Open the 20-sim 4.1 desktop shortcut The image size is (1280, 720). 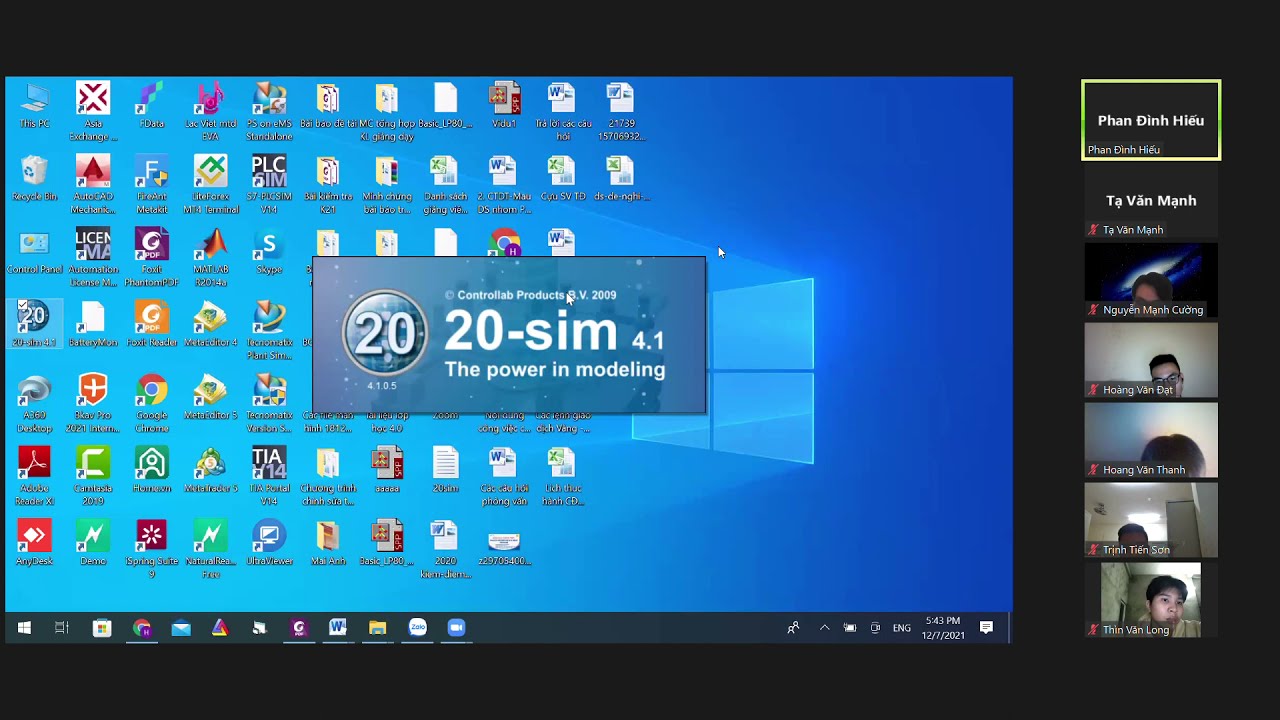[34, 324]
